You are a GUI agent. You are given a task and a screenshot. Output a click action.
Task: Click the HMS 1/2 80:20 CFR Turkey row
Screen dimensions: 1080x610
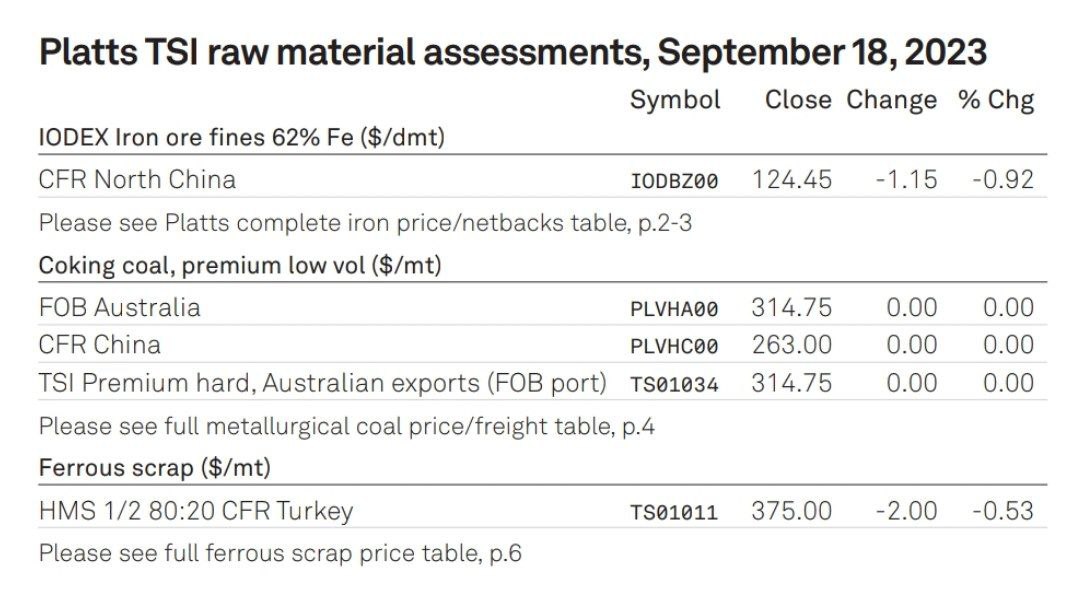pos(543,511)
